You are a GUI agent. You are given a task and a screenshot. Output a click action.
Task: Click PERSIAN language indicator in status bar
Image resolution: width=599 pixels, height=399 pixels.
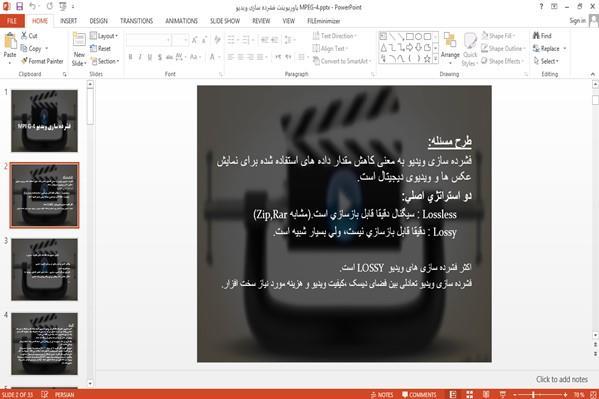pos(65,395)
